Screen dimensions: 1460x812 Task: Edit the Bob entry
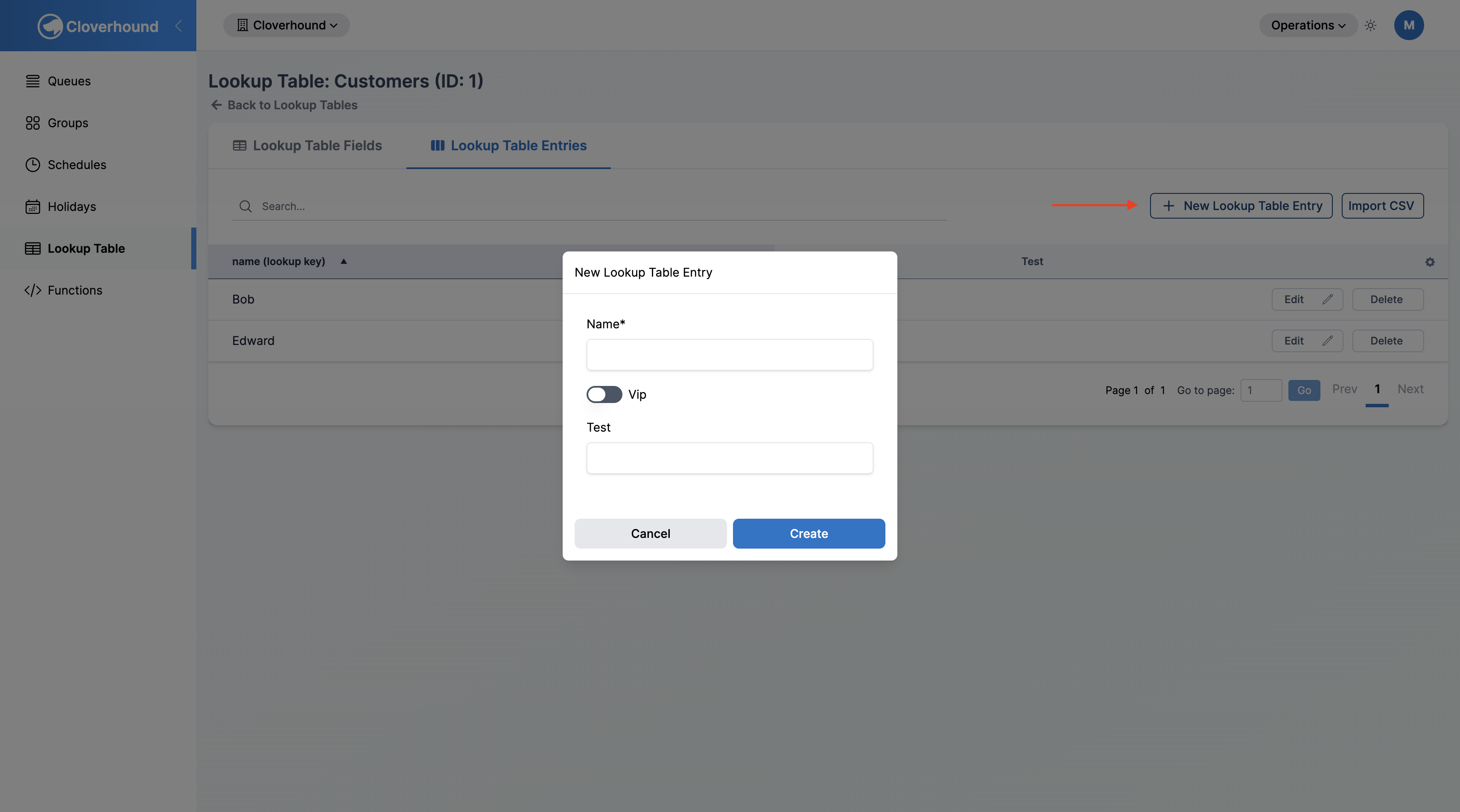[1307, 299]
